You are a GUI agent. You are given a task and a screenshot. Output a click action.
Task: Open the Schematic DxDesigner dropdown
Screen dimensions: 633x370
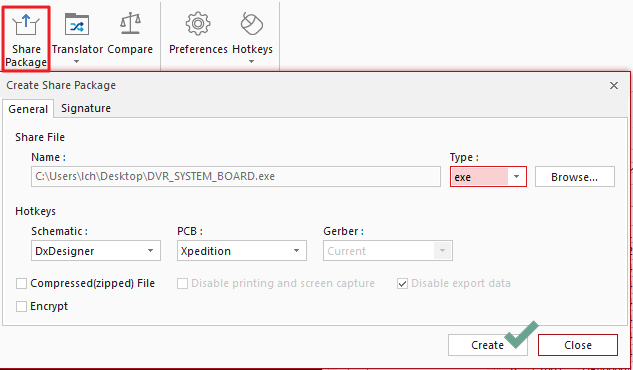click(96, 251)
